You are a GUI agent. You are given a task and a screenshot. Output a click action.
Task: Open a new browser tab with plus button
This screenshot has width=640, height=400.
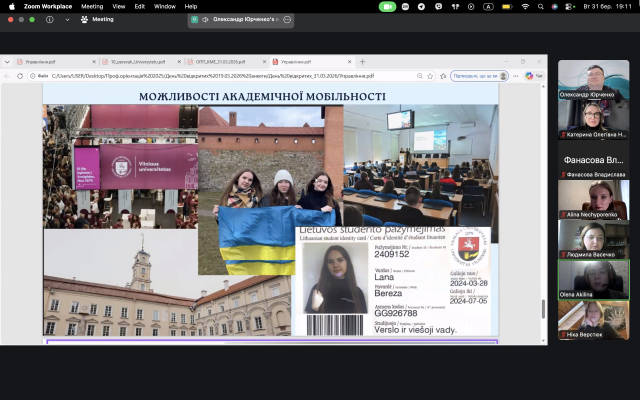tap(362, 61)
